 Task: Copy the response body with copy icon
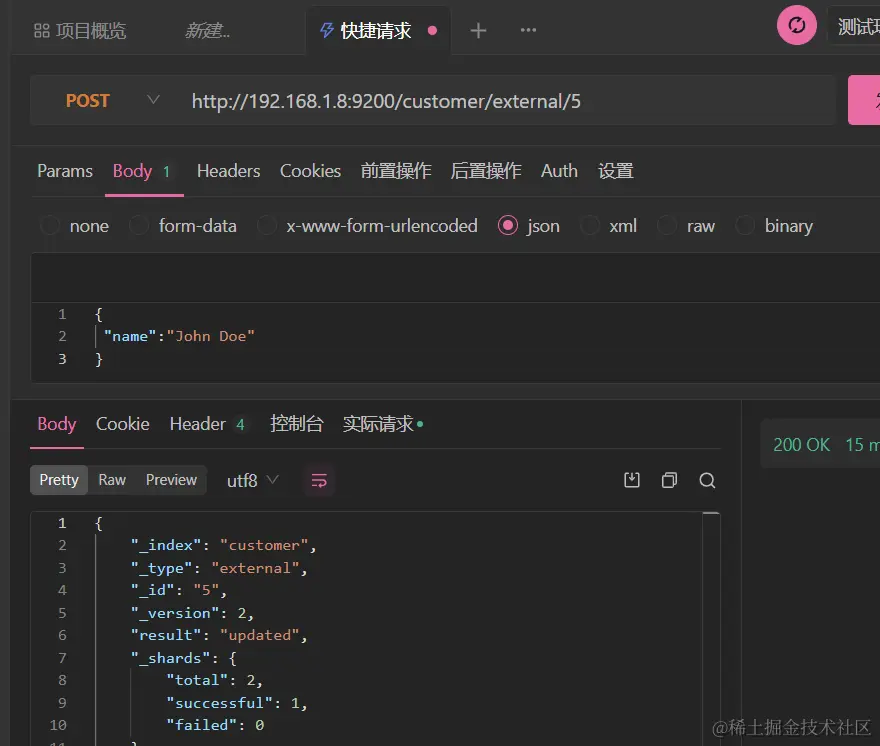point(669,480)
